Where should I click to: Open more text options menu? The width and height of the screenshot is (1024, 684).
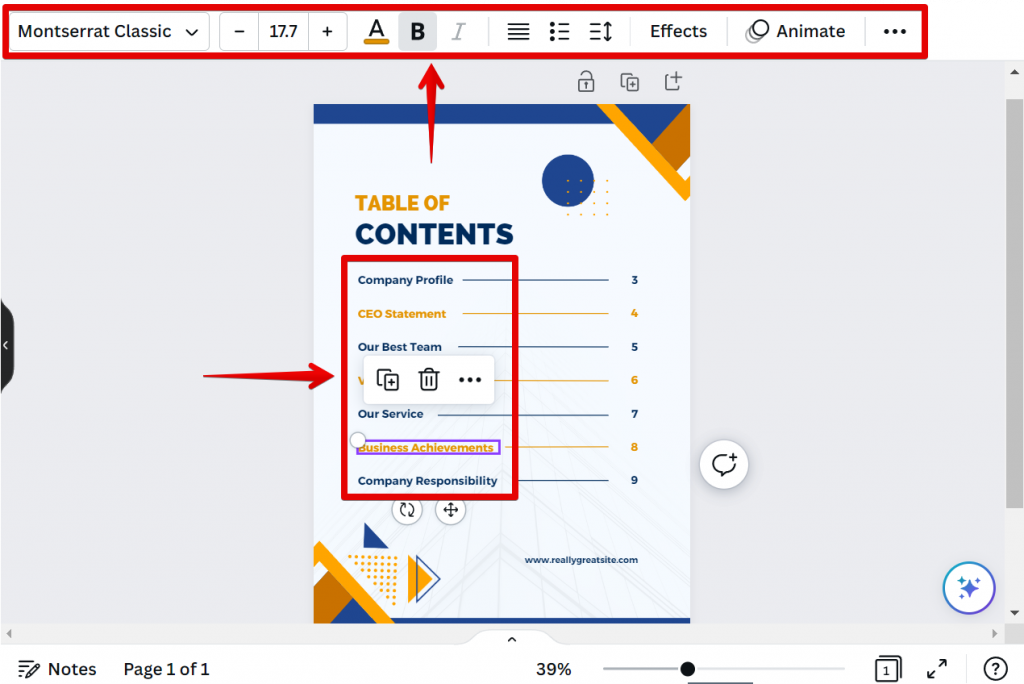click(893, 31)
